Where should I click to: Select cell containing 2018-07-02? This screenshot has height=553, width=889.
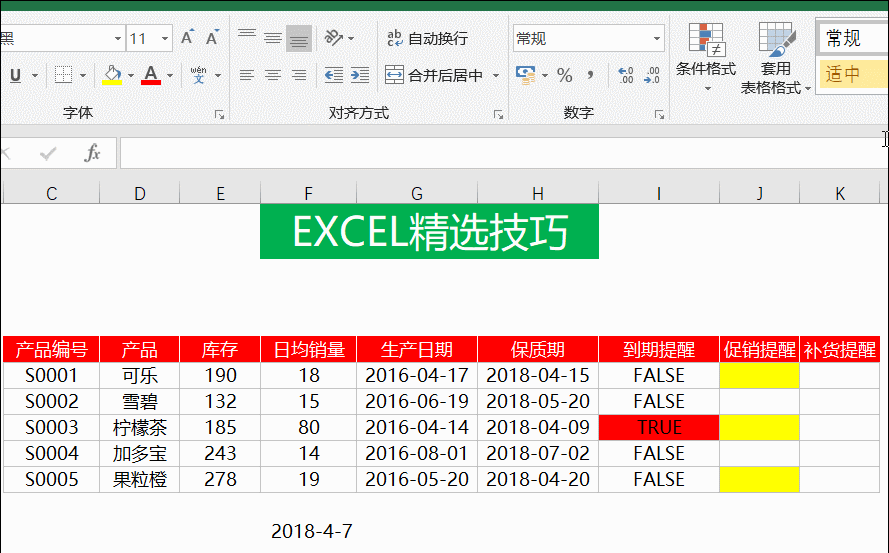click(x=538, y=453)
